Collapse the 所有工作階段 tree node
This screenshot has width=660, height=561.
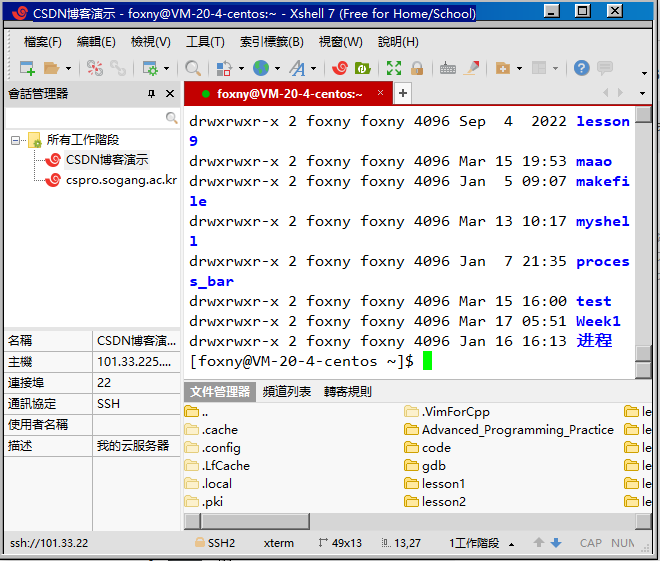[16, 140]
